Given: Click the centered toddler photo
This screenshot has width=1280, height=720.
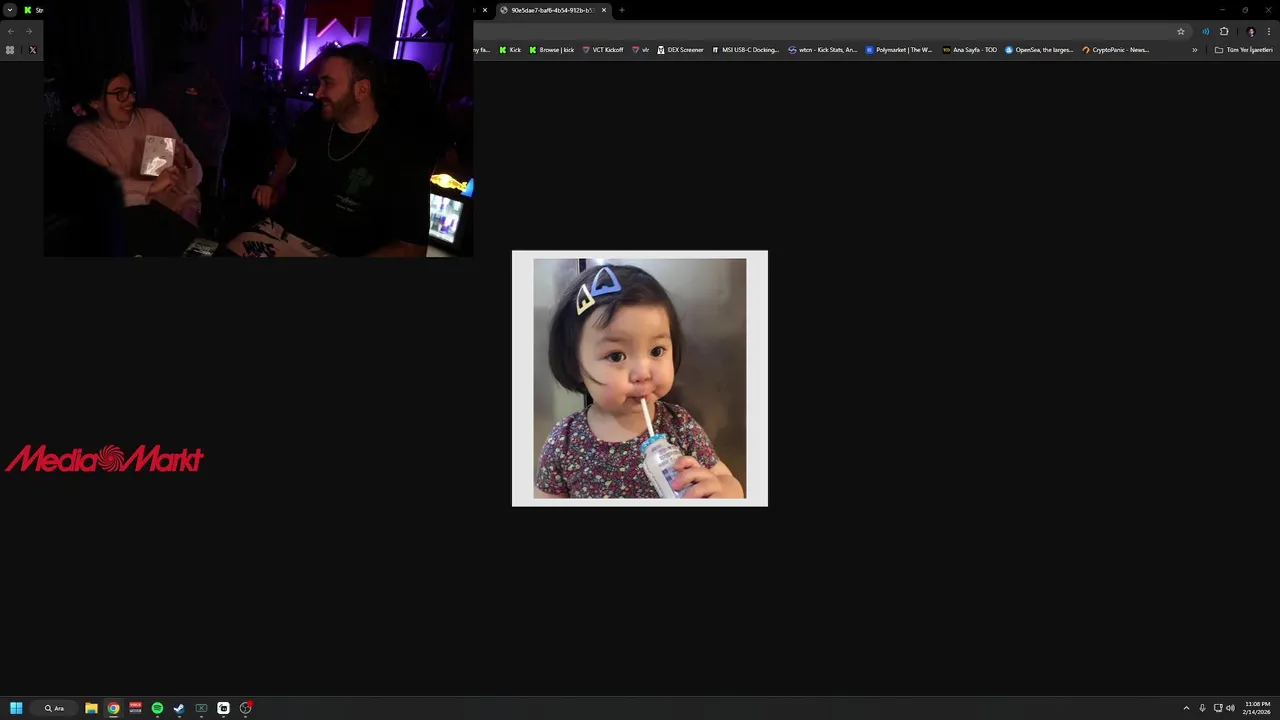Looking at the screenshot, I should 640,378.
